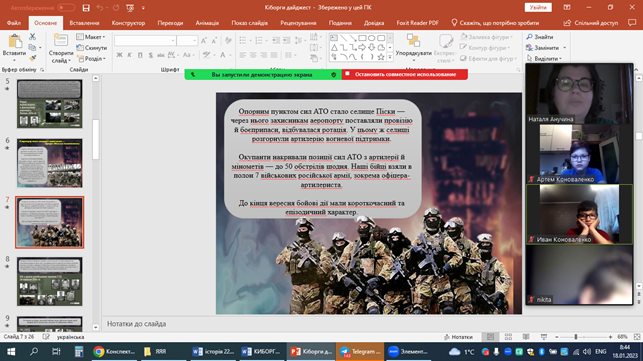Image resolution: width=643 pixels, height=361 pixels.
Task: Select the rectangle shape in shapes gallery
Action: pyautogui.click(x=362, y=38)
